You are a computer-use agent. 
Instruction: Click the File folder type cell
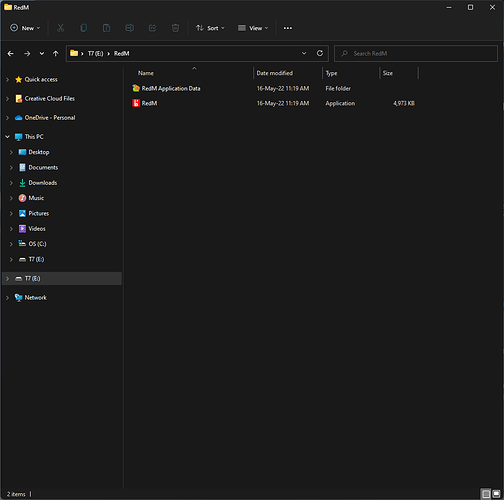coord(338,88)
